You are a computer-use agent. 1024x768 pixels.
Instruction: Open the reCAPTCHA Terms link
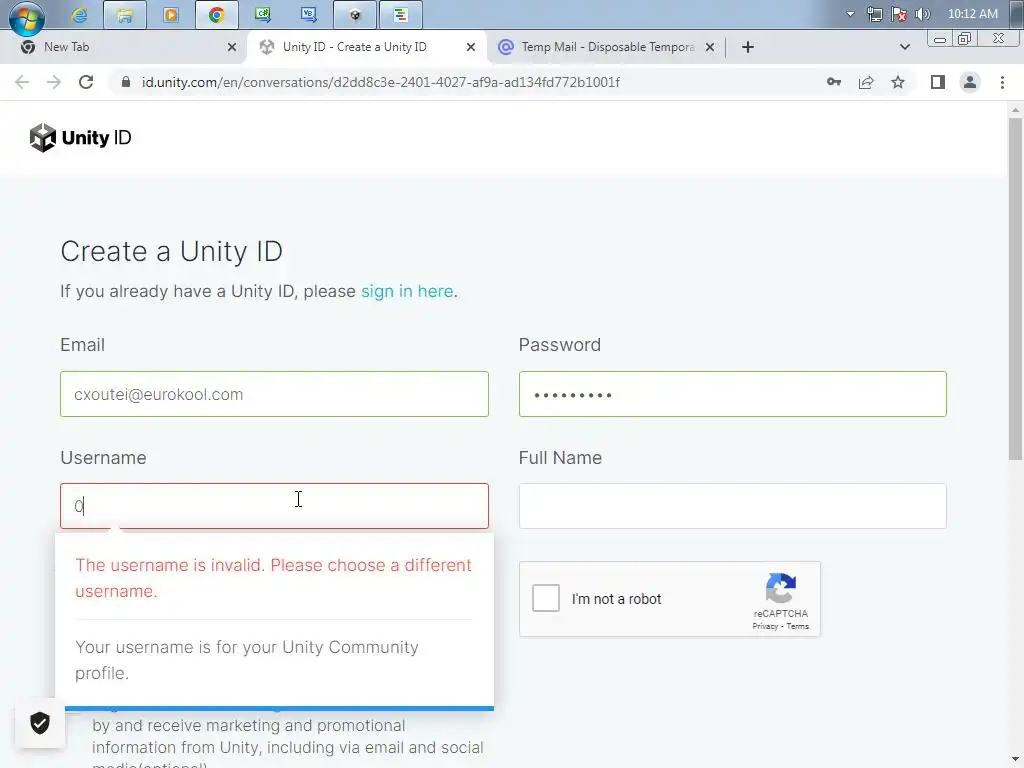[x=797, y=626]
